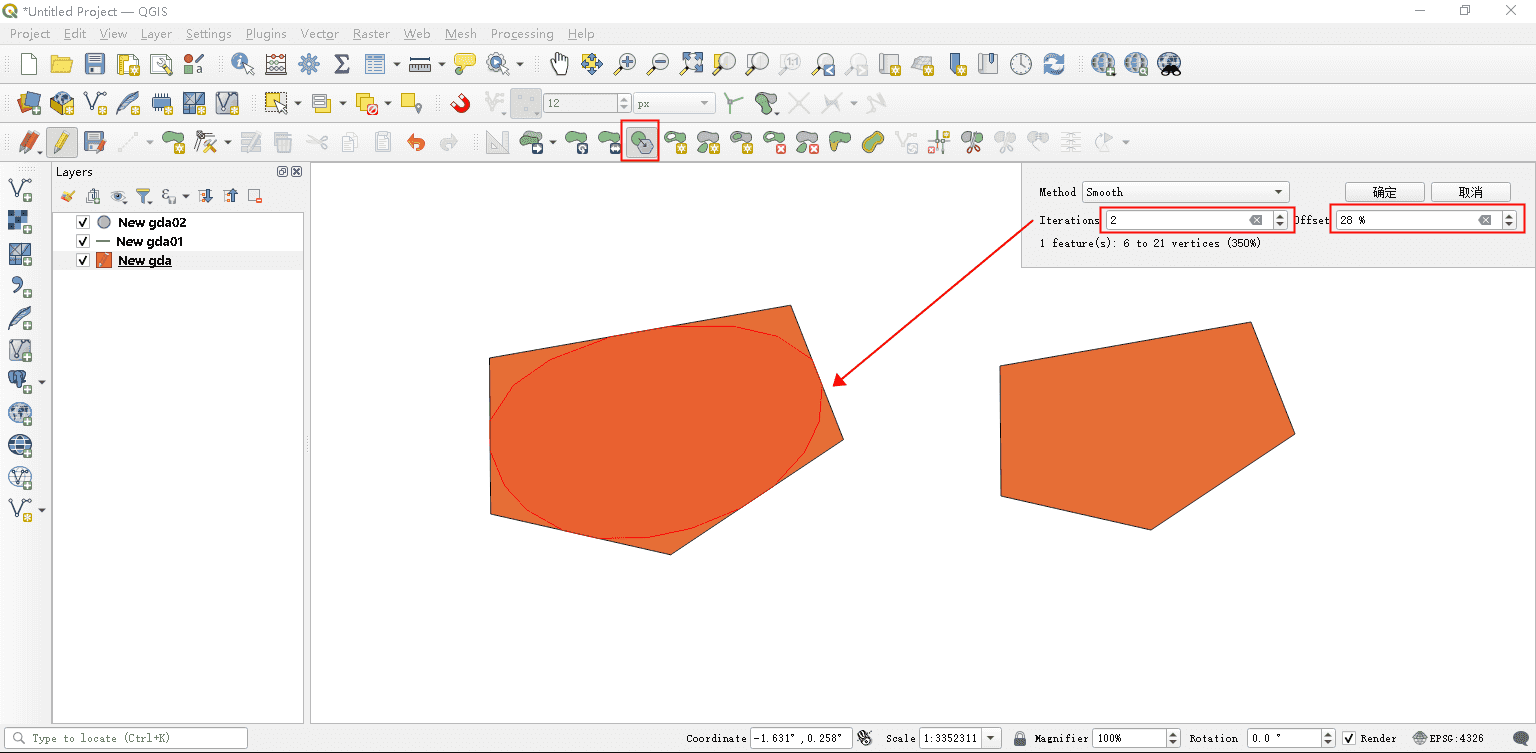Screen dimensions: 1536x753
Task: Toggle mouse extents display beside coordinate field
Action: point(865,739)
